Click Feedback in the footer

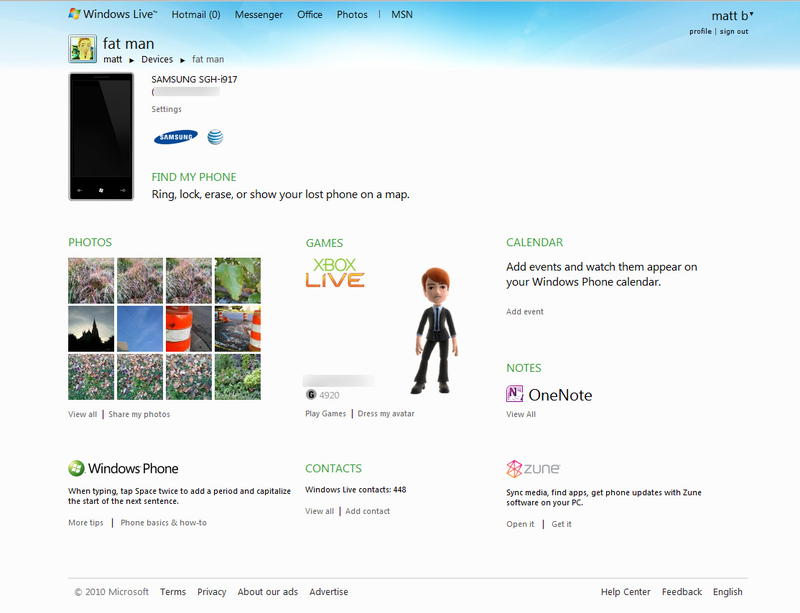[682, 592]
